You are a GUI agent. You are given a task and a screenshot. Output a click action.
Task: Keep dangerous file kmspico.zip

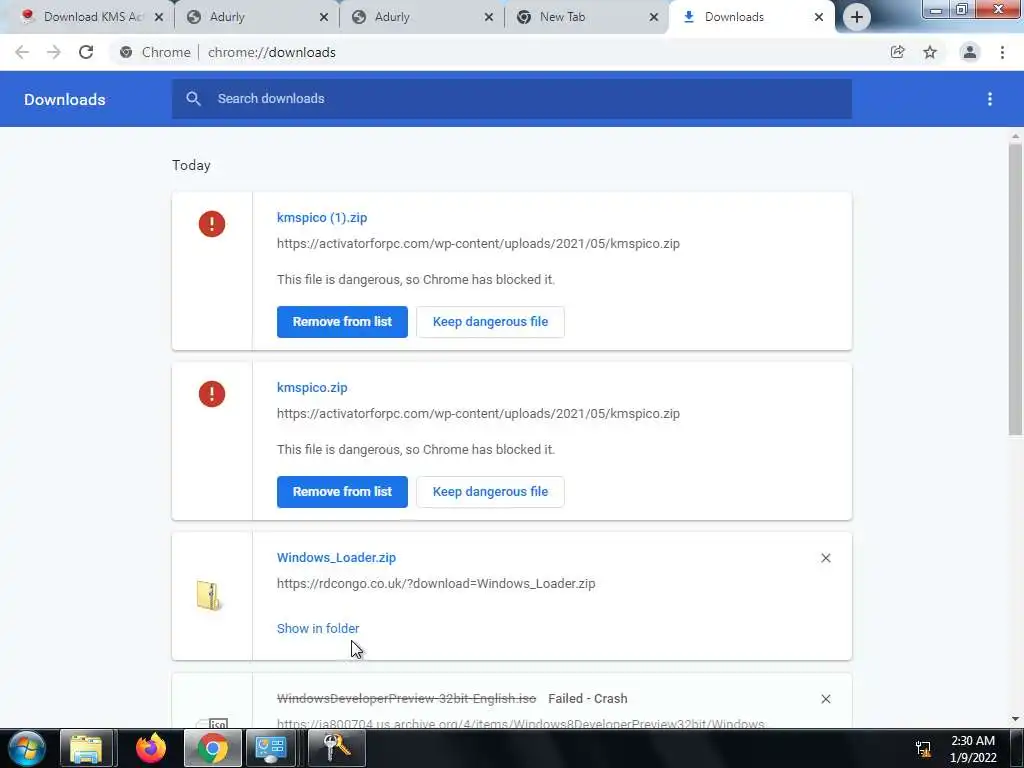(490, 492)
